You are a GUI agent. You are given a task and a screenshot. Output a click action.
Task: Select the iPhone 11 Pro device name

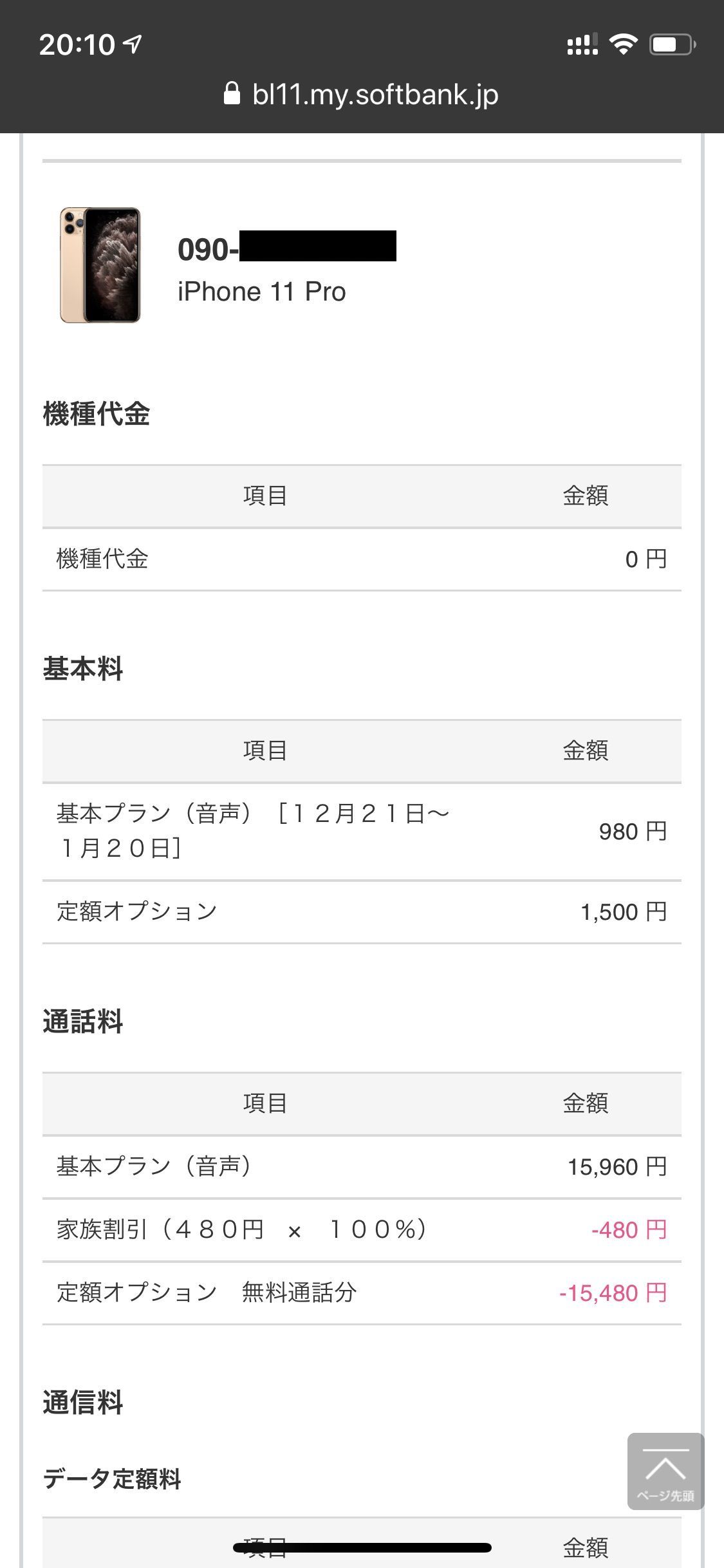coord(262,292)
